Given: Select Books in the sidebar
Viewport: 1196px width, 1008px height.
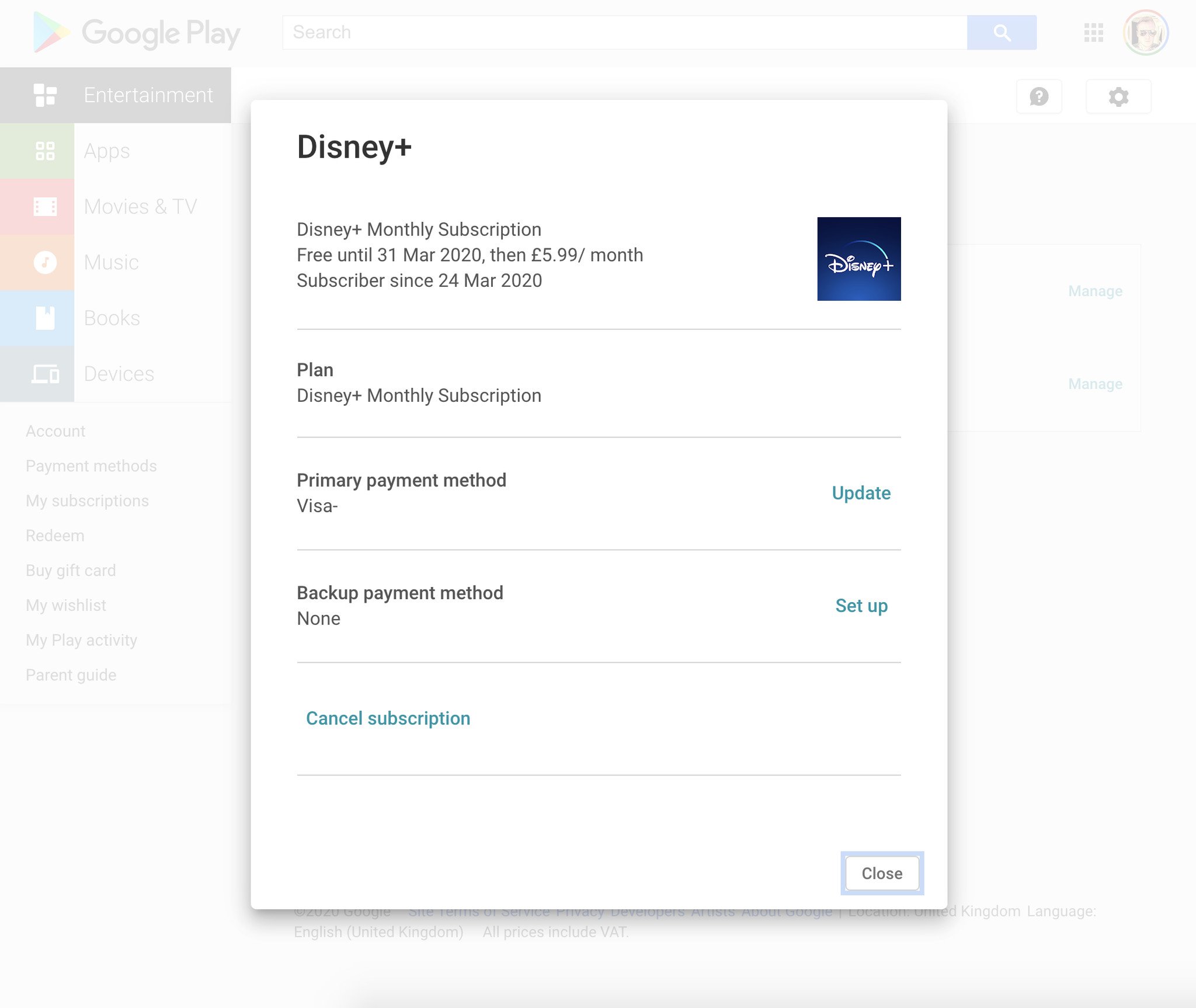Looking at the screenshot, I should tap(116, 318).
